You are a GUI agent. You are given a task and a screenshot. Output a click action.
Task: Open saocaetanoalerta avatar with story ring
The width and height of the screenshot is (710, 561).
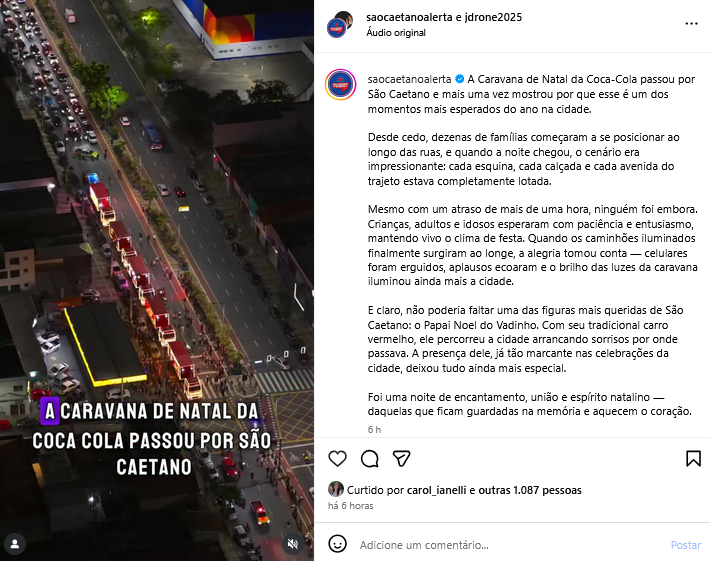coord(341,85)
